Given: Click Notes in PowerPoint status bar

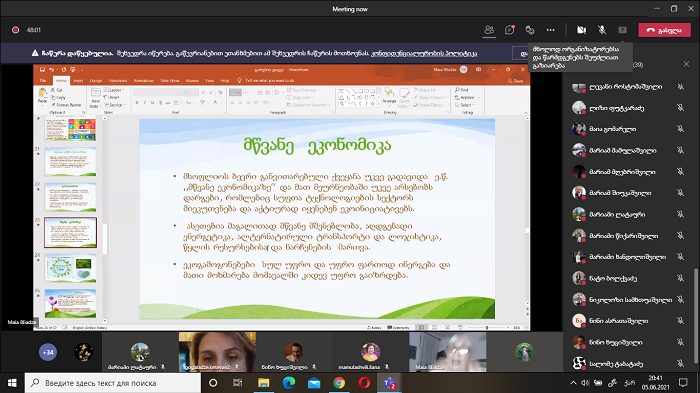Looking at the screenshot, I should pyautogui.click(x=374, y=327).
